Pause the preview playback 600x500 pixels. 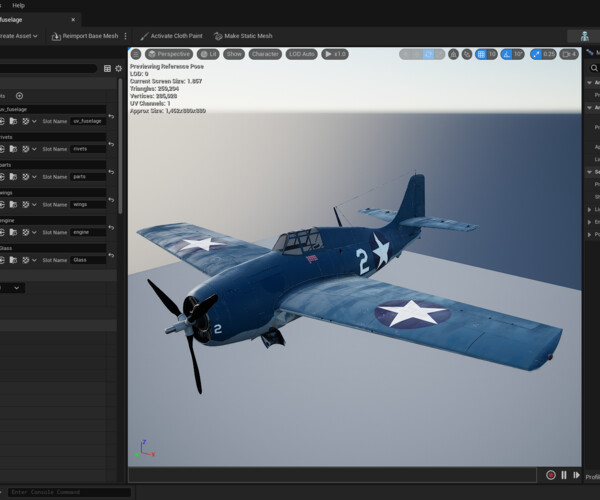click(563, 475)
